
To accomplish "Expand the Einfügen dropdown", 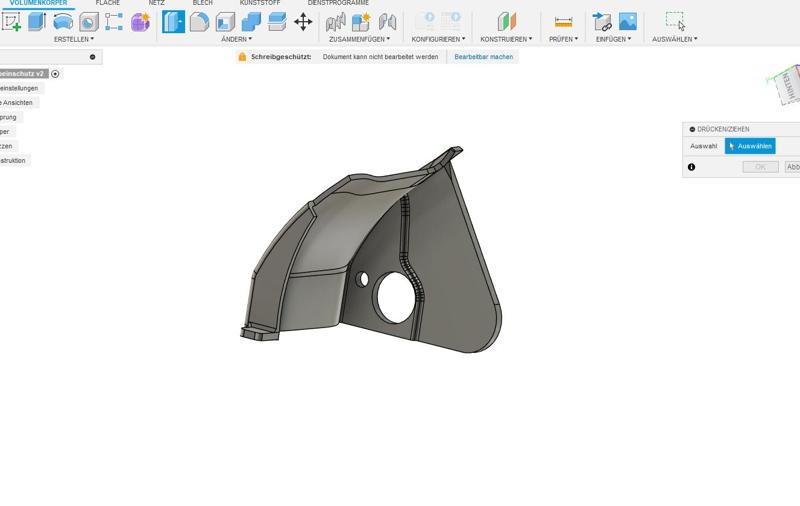I will (x=613, y=39).
